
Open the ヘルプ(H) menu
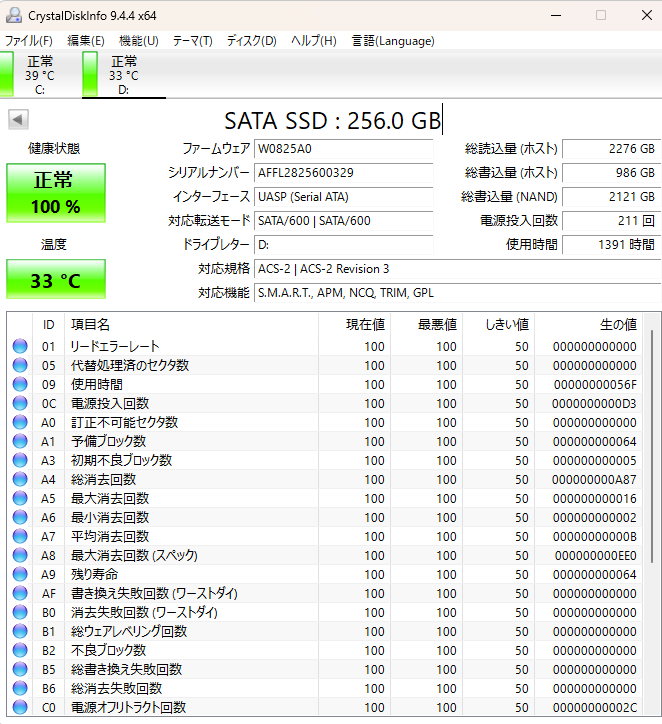pos(314,41)
